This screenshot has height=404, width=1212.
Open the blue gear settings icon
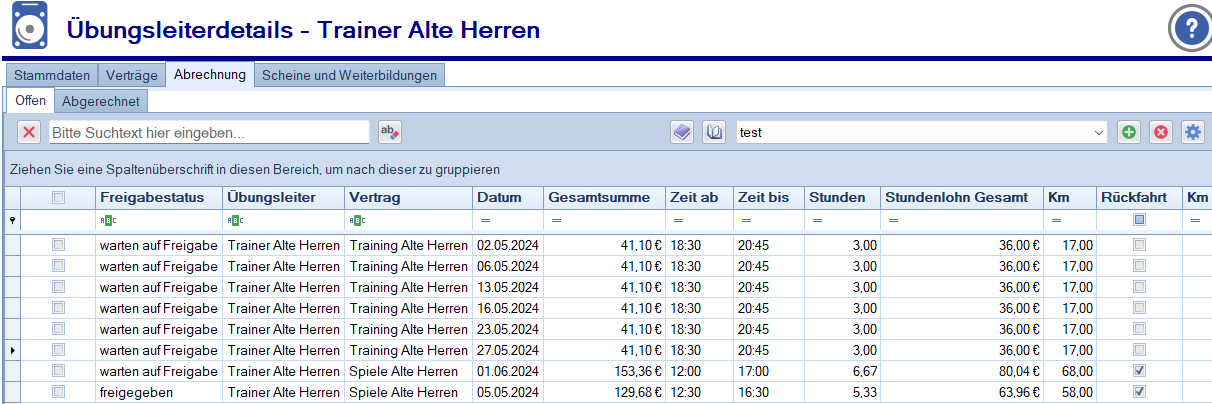[1192, 132]
